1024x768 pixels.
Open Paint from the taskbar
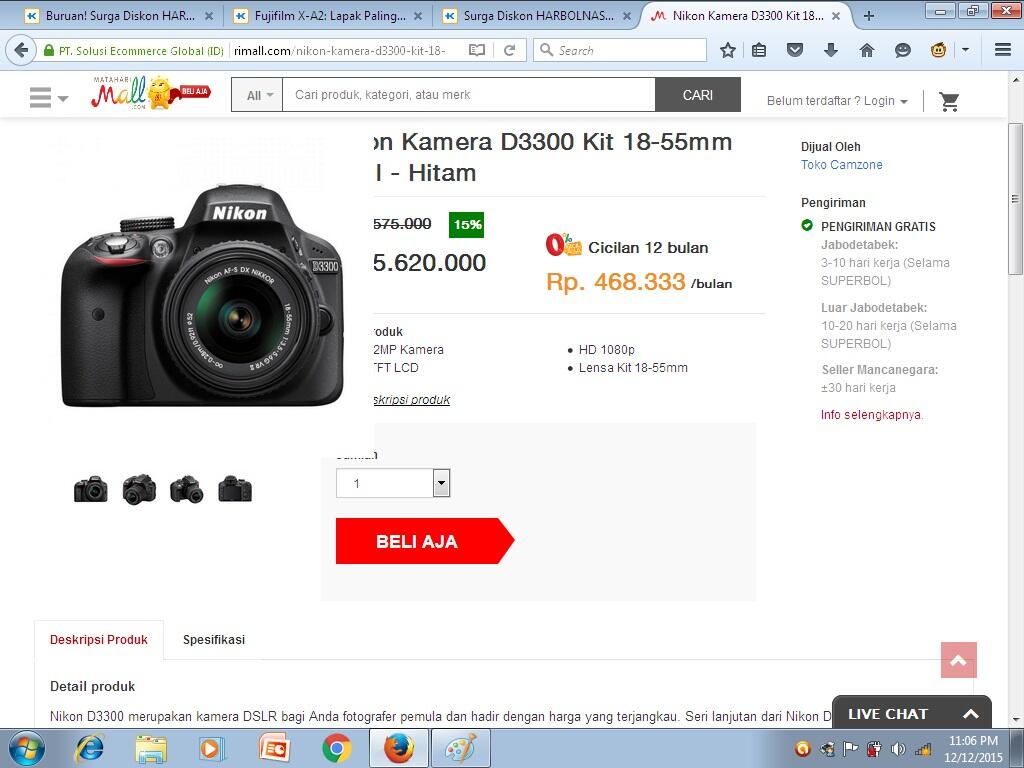(x=460, y=748)
